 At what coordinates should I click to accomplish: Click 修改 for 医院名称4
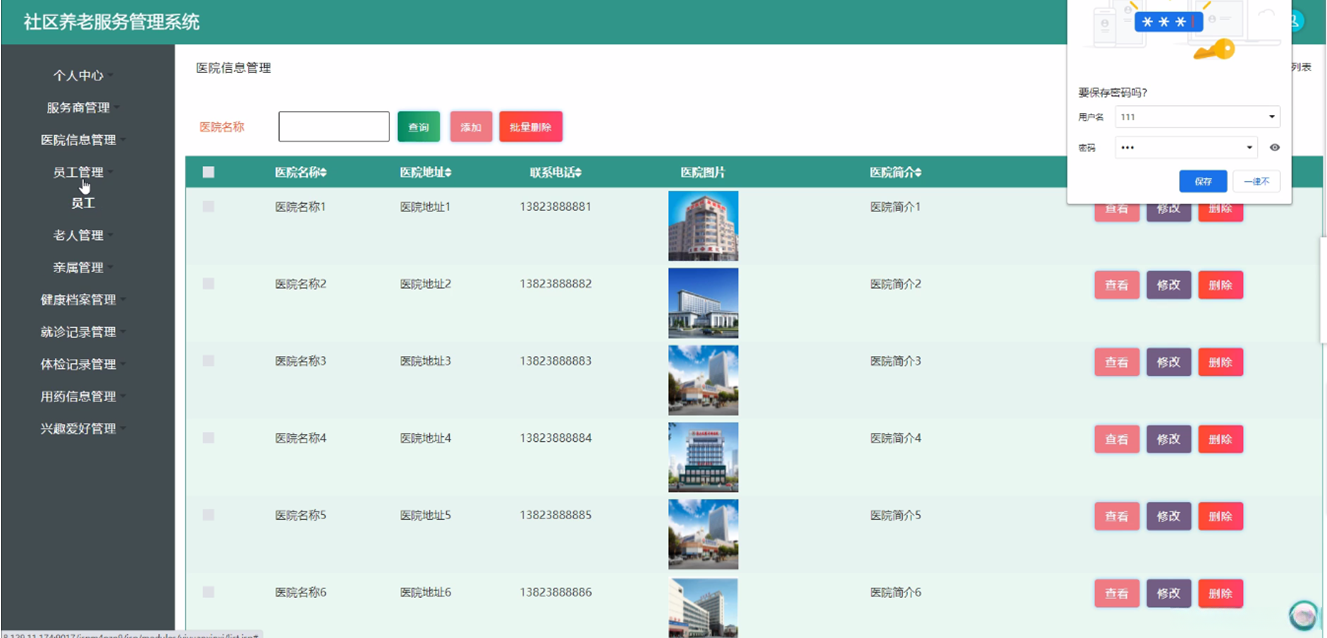pyautogui.click(x=1168, y=439)
